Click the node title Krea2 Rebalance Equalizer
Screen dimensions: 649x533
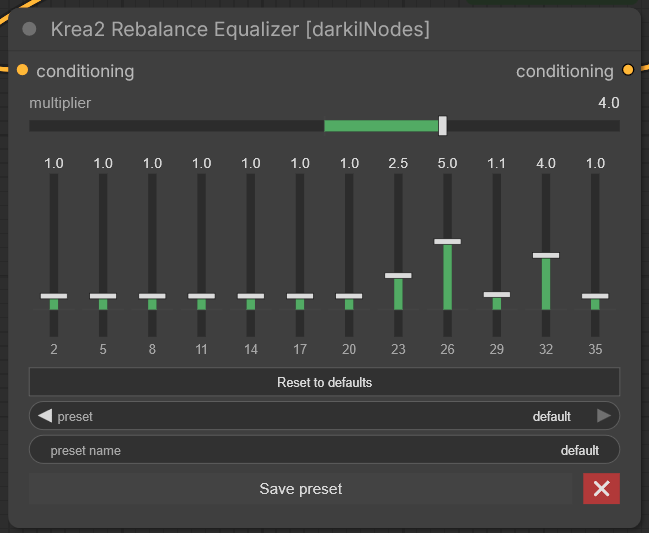click(240, 29)
